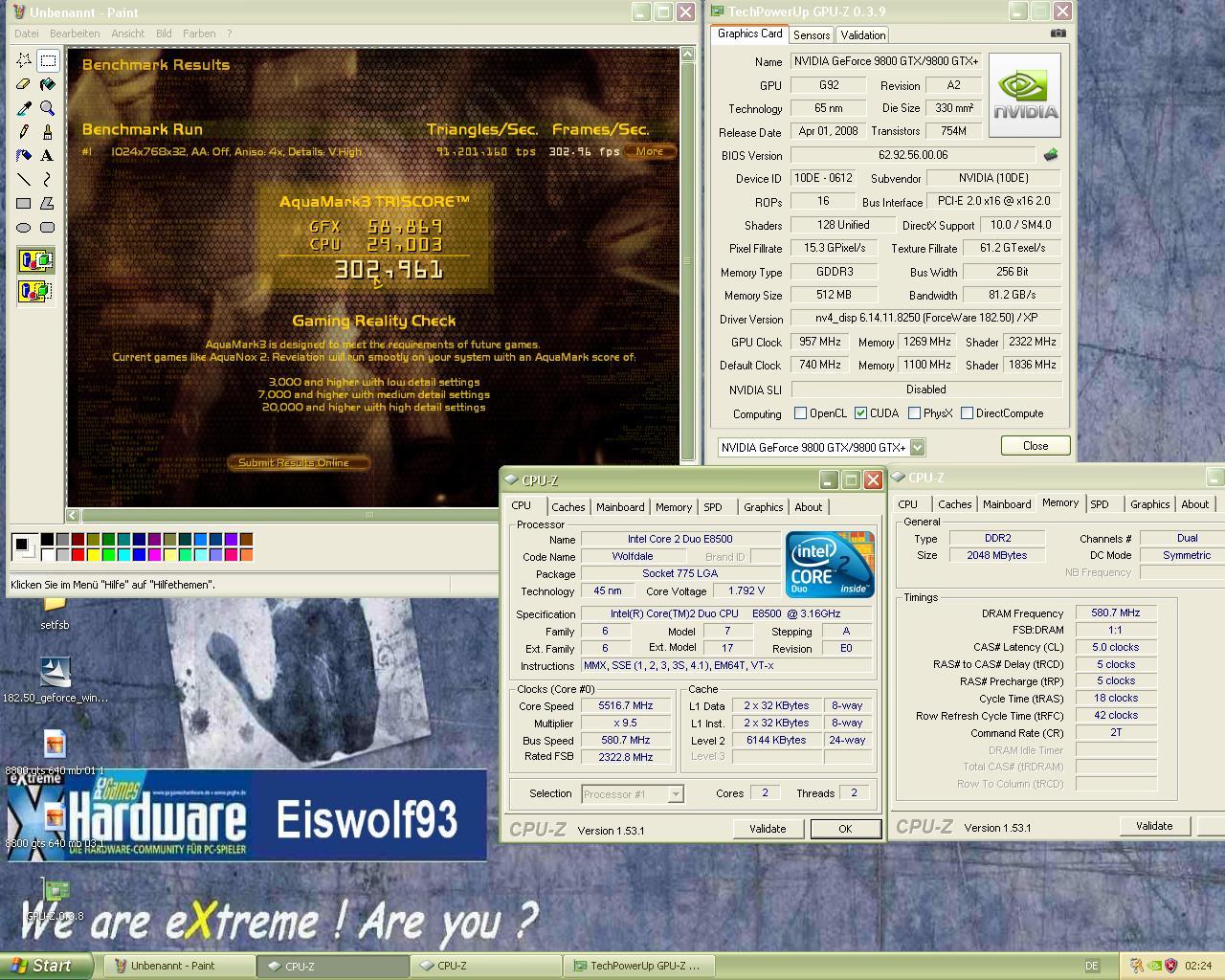Pick the Airbrush spray tool

(24, 156)
